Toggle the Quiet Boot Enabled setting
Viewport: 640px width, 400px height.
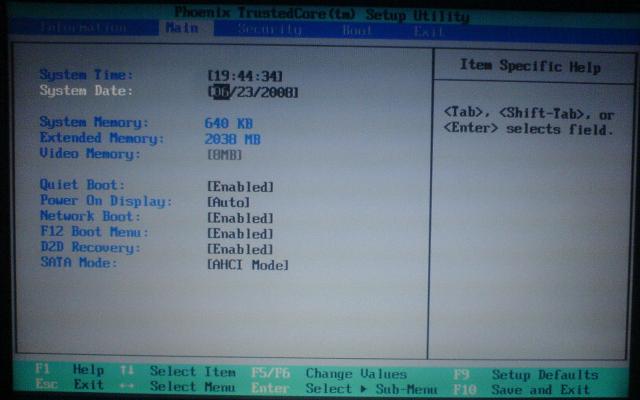tap(240, 186)
